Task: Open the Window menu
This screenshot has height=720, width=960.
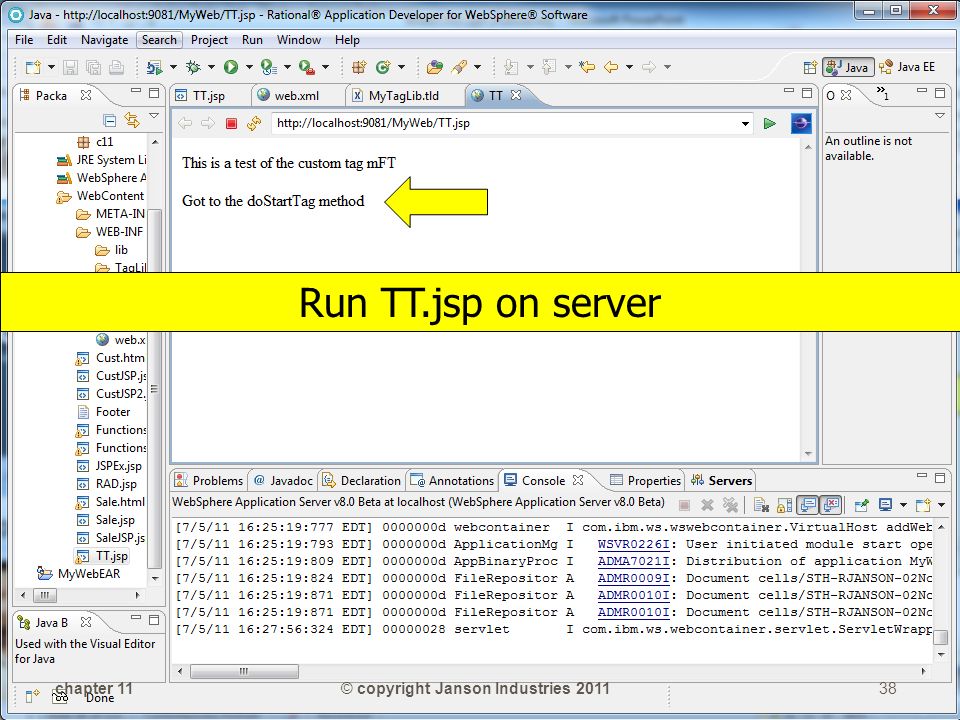Action: pos(299,40)
